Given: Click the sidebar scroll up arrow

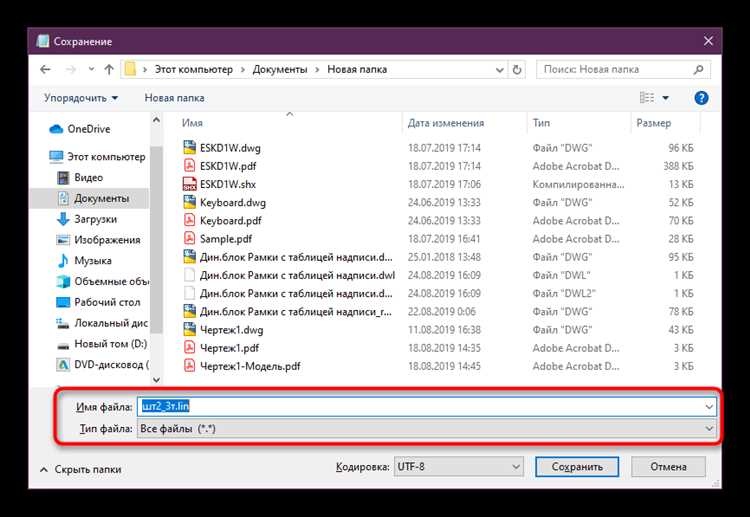Looking at the screenshot, I should (x=156, y=120).
